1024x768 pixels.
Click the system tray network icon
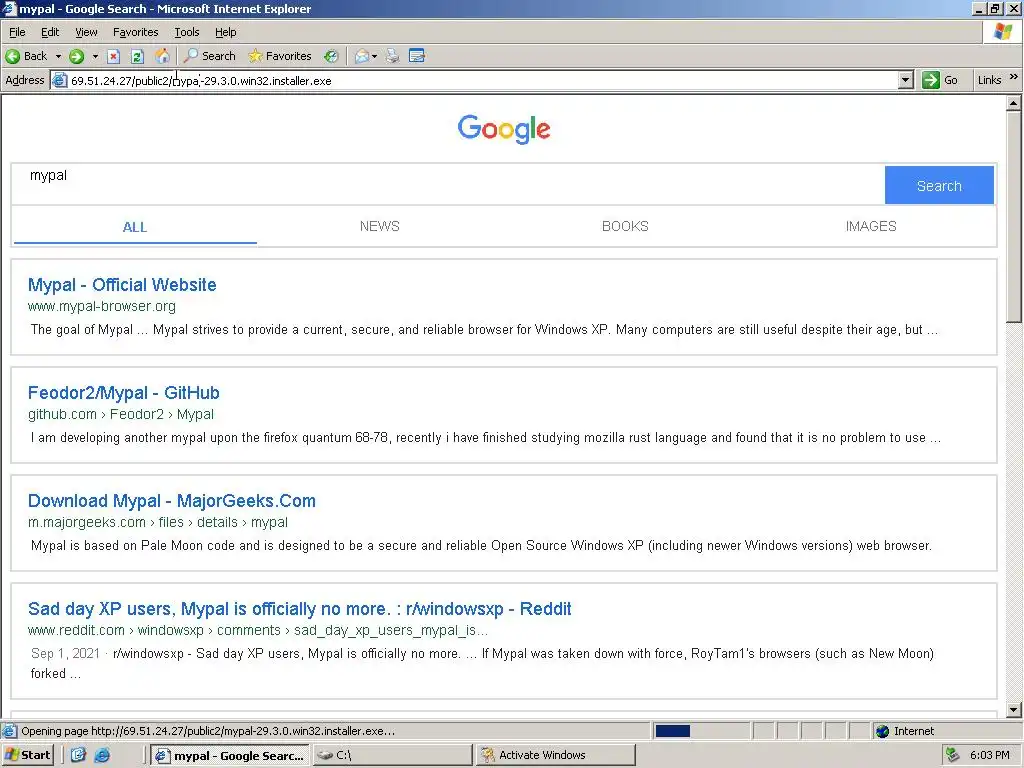coord(952,755)
